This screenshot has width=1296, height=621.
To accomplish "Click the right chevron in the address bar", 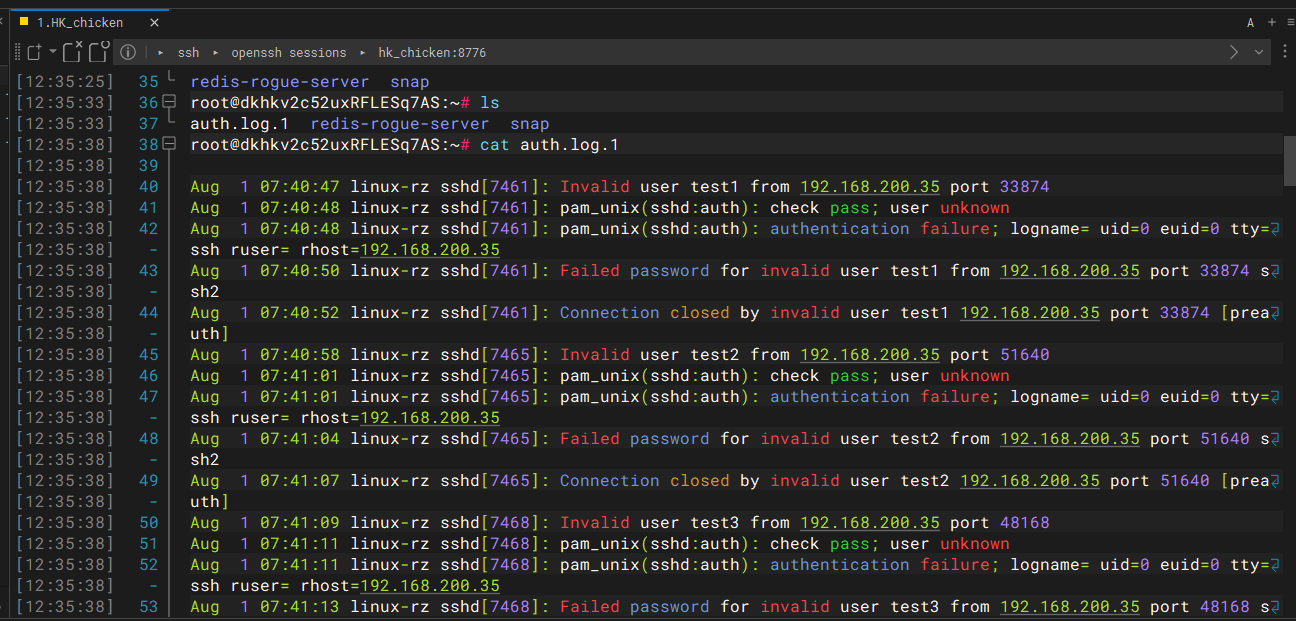I will pos(1234,52).
